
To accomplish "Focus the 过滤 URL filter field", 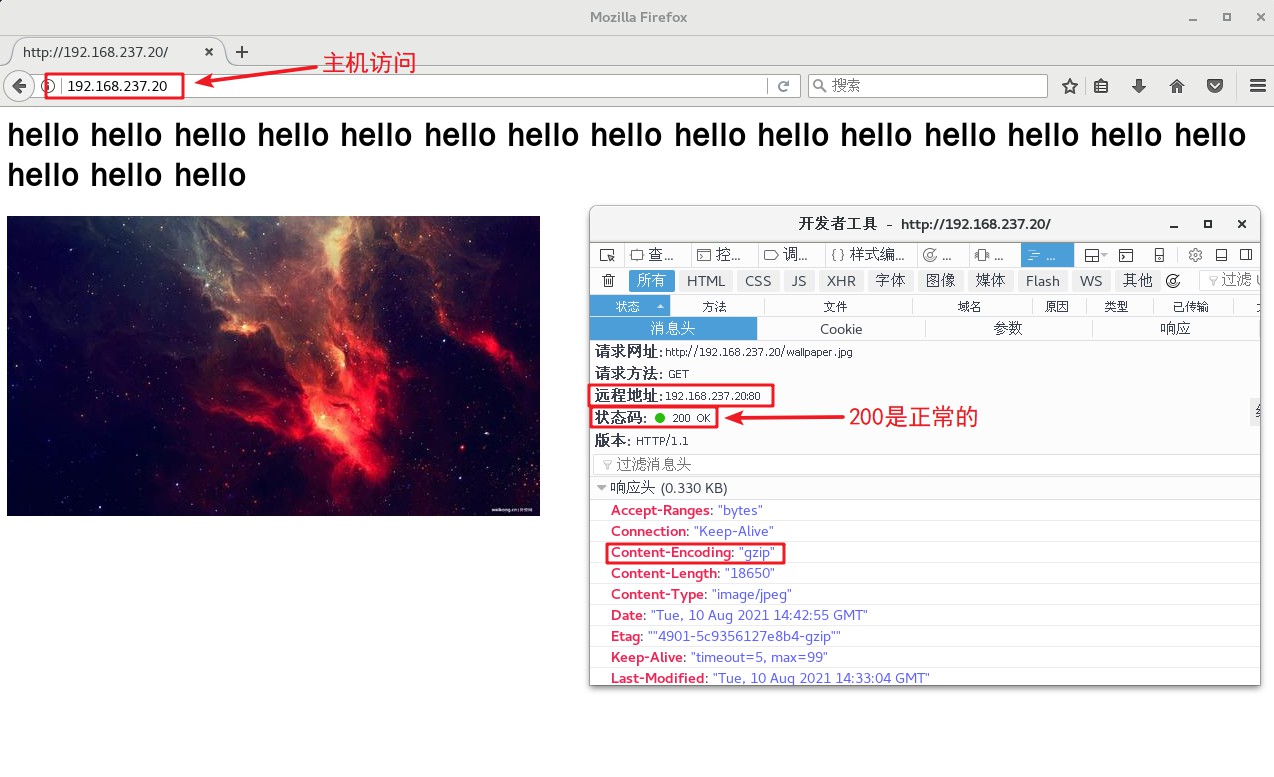I will 1229,281.
